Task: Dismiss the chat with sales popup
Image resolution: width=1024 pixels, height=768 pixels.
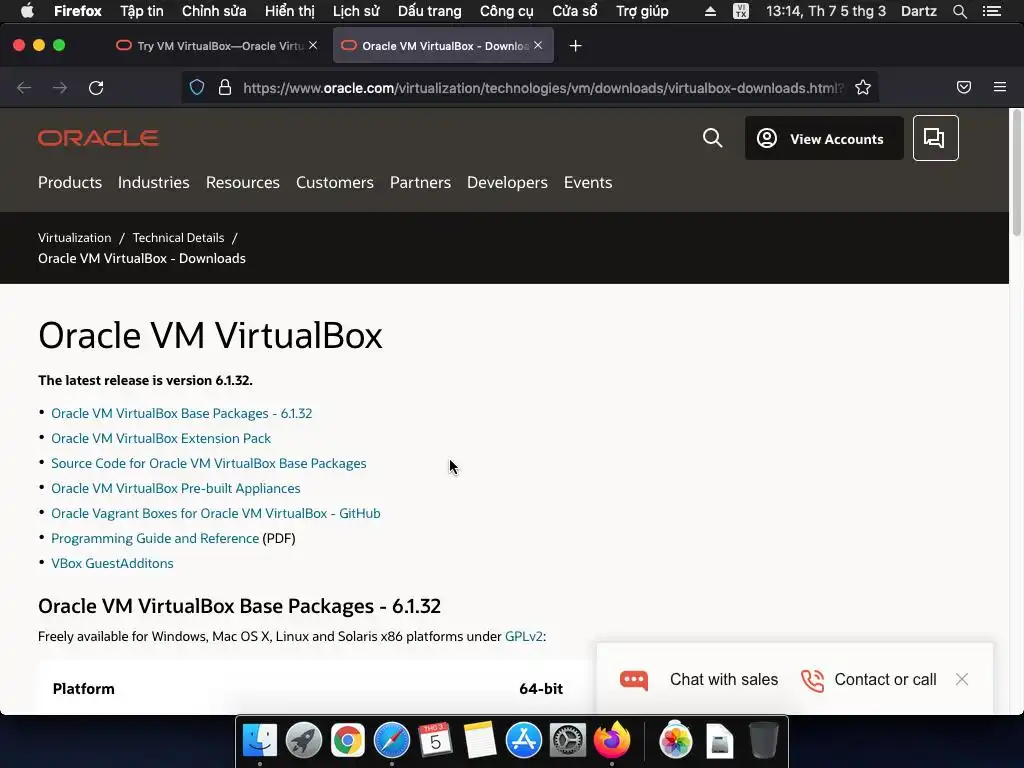Action: pyautogui.click(x=961, y=679)
